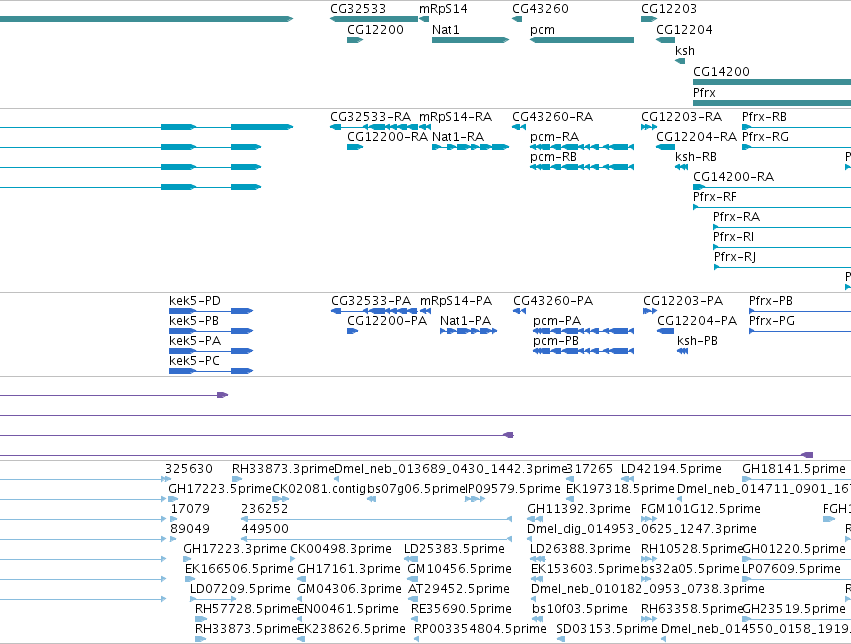Select the CG12200-RA transcript label
Viewport: 851px width, 644px height.
pyautogui.click(x=388, y=137)
